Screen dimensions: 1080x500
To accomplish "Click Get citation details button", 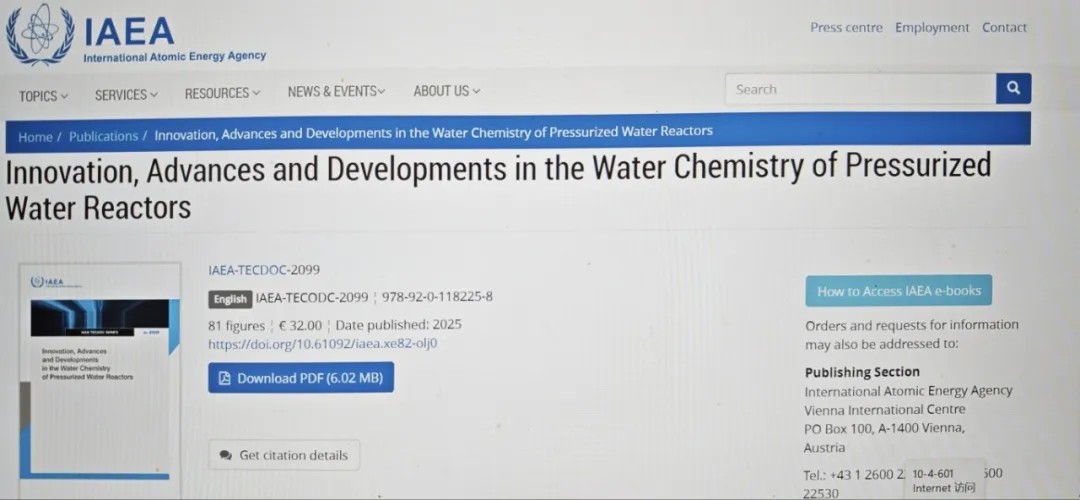I will (284, 455).
